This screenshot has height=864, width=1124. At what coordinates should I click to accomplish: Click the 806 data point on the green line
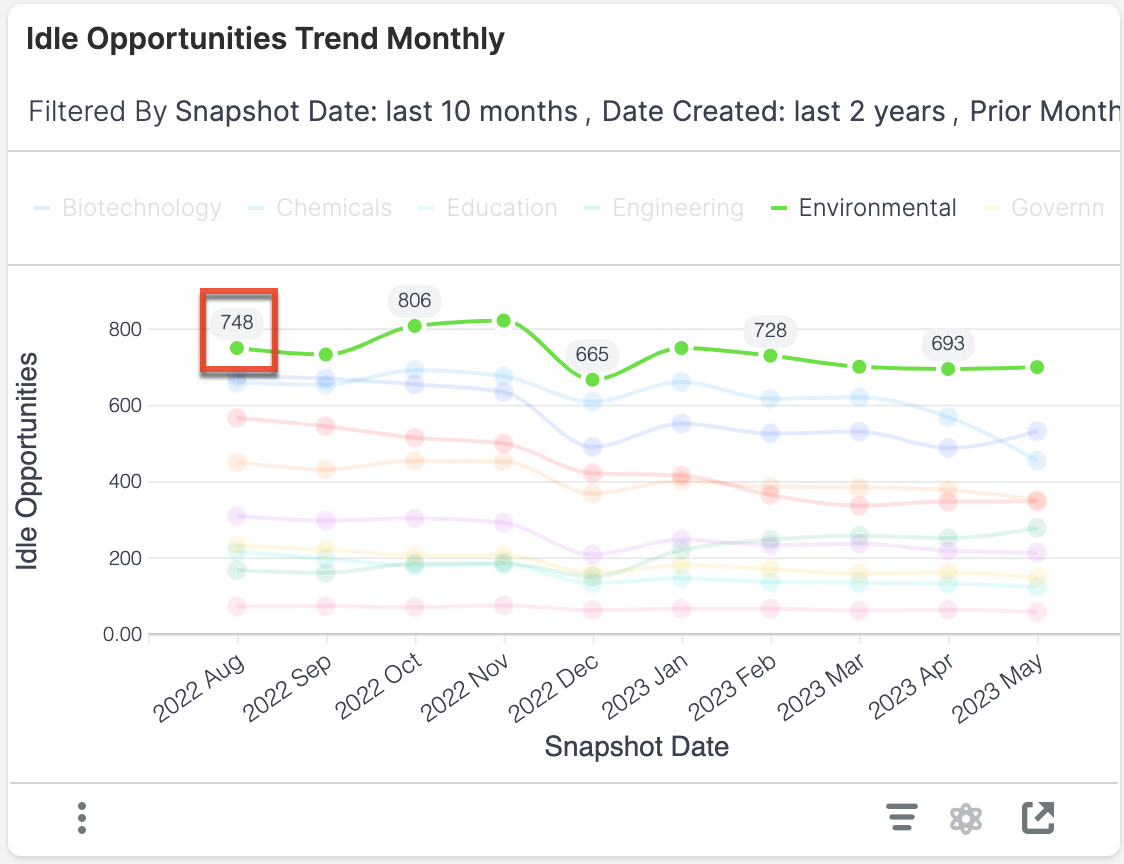(414, 325)
